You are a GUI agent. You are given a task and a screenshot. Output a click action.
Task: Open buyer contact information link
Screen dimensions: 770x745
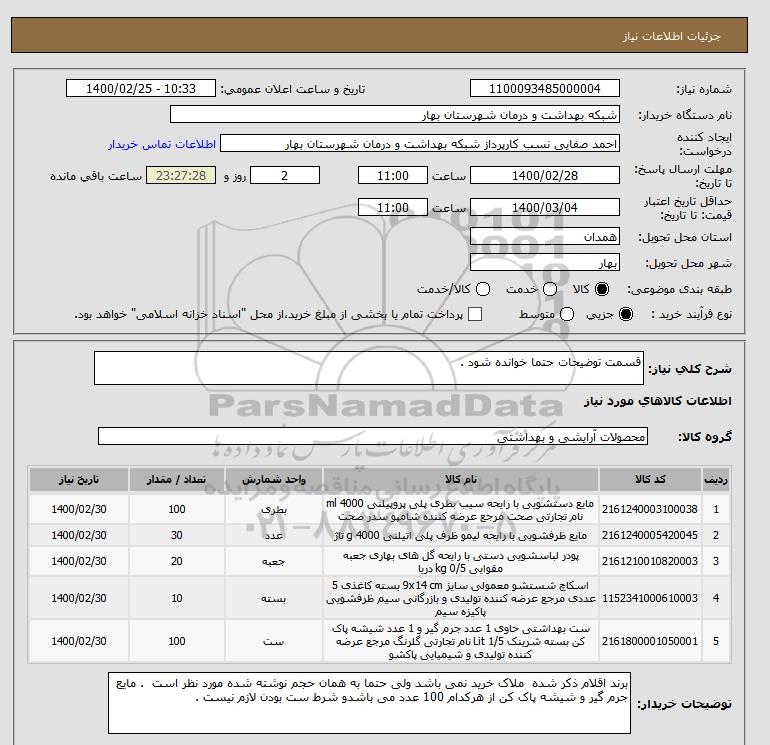click(162, 144)
